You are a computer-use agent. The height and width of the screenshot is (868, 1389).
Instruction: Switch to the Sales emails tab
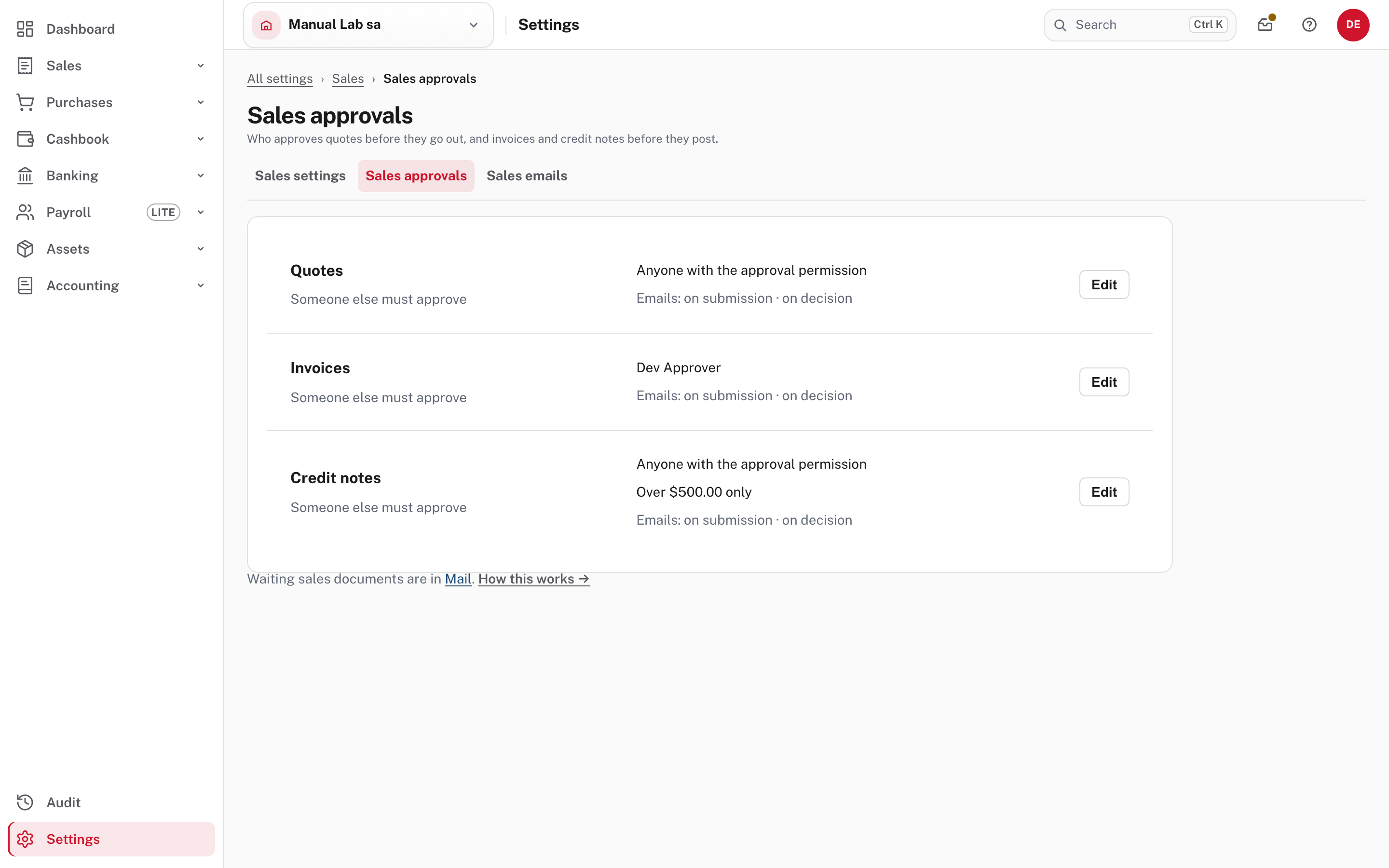(527, 176)
